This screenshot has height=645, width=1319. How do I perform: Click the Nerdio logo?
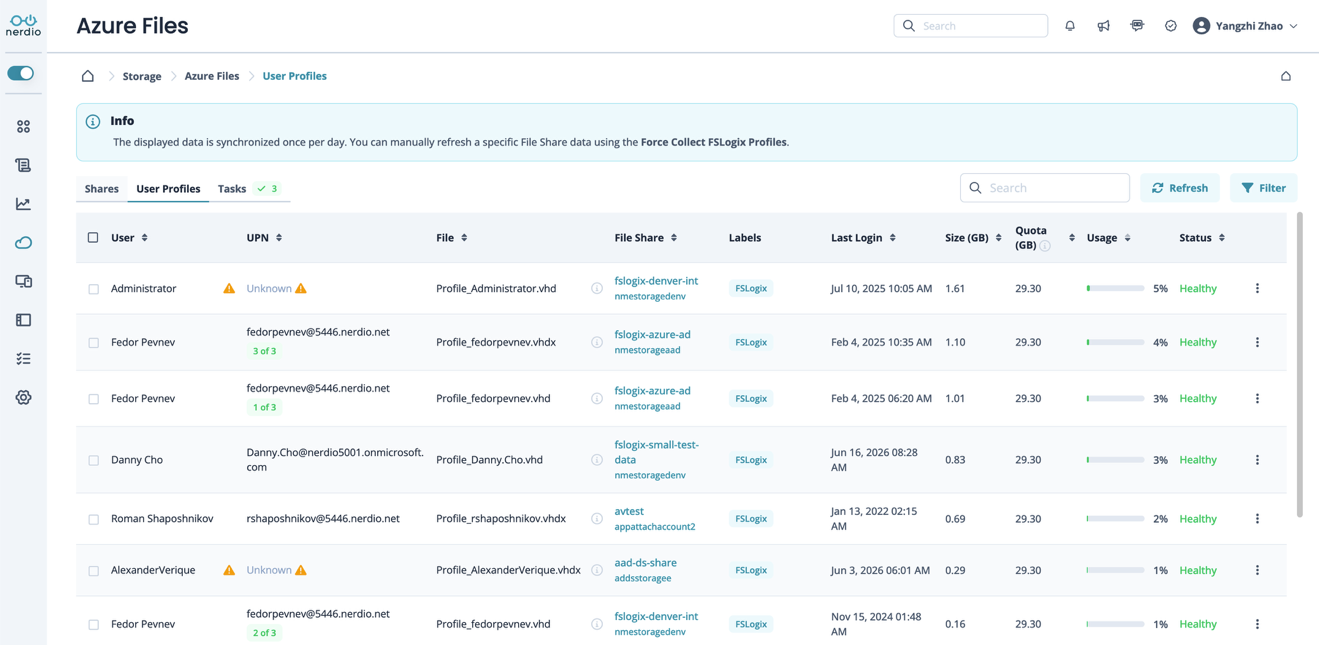click(23, 25)
